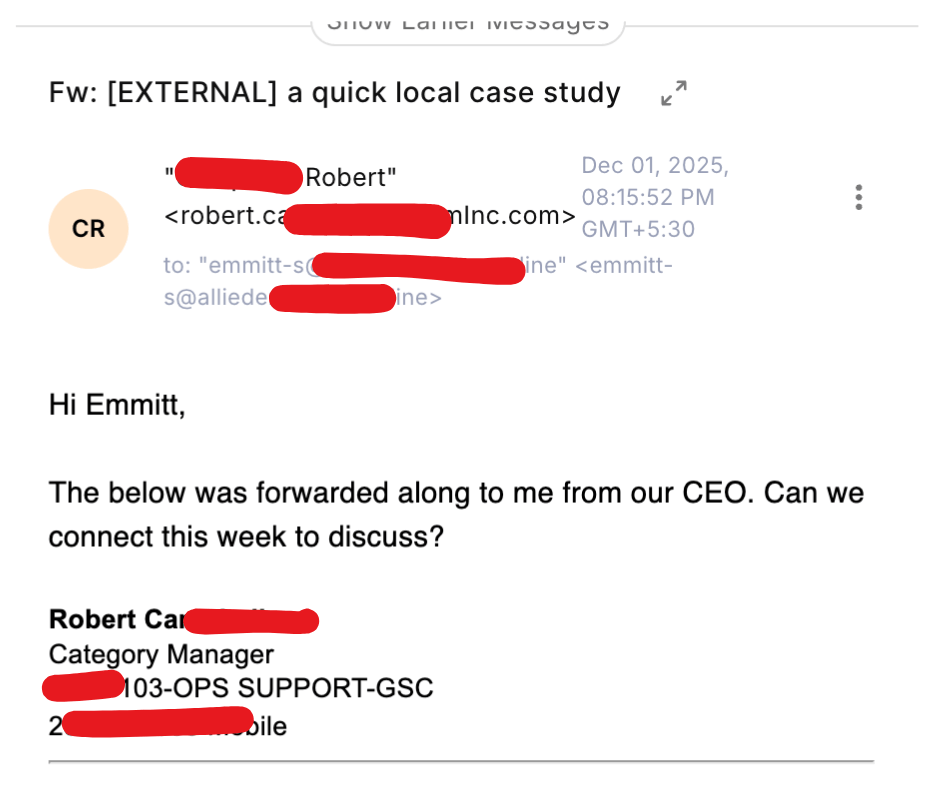
Task: Click the CR sender avatar
Action: (88, 229)
